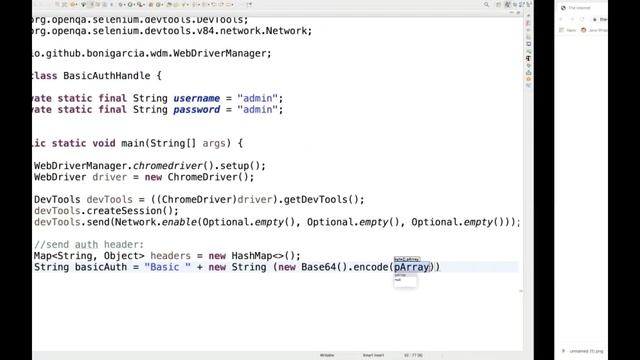The height and width of the screenshot is (360, 640).
Task: Open the Apps bookmark in browser
Action: [x=568, y=30]
